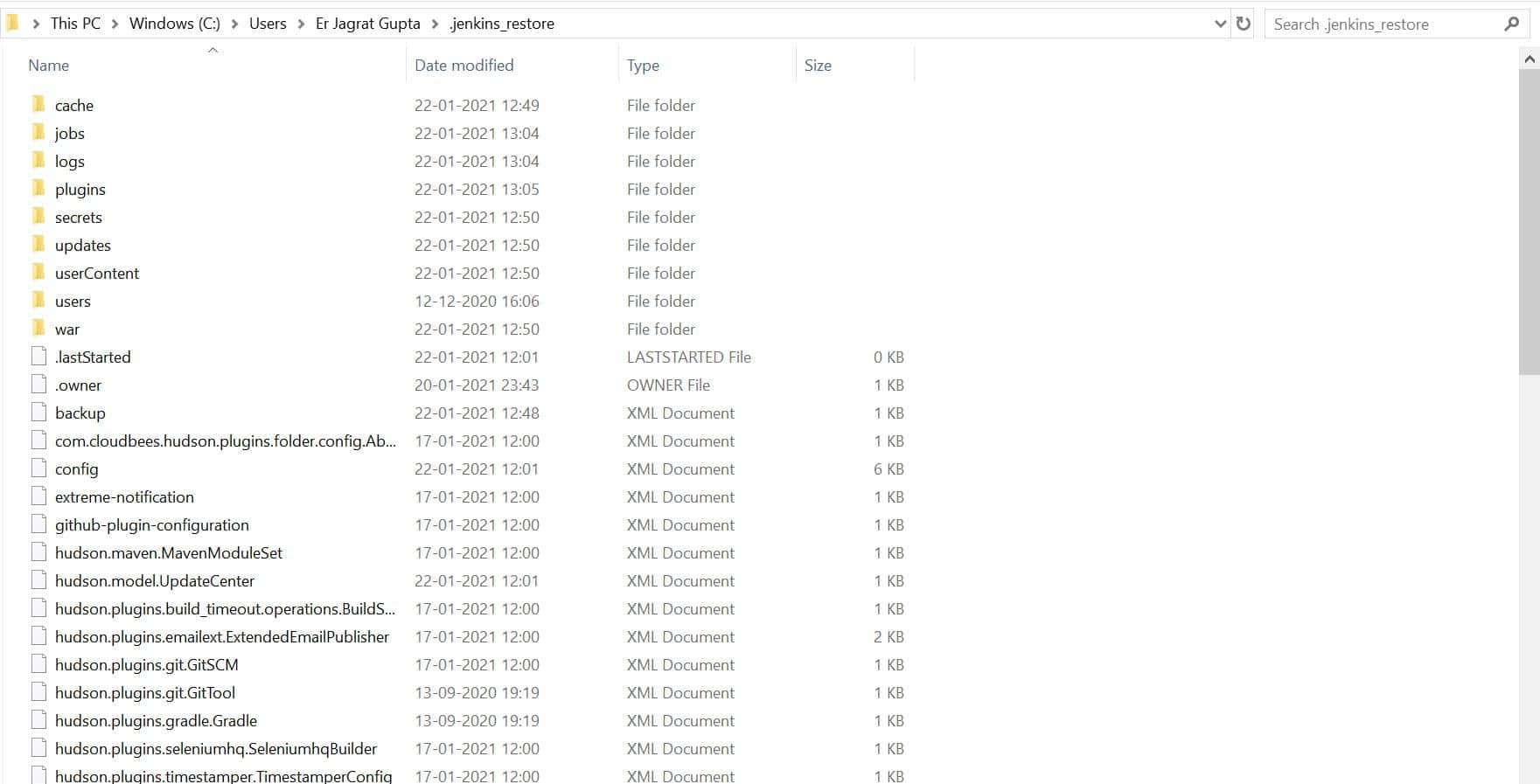Click the .jenkins_restore breadcrumb
The image size is (1540, 784).
(x=502, y=24)
